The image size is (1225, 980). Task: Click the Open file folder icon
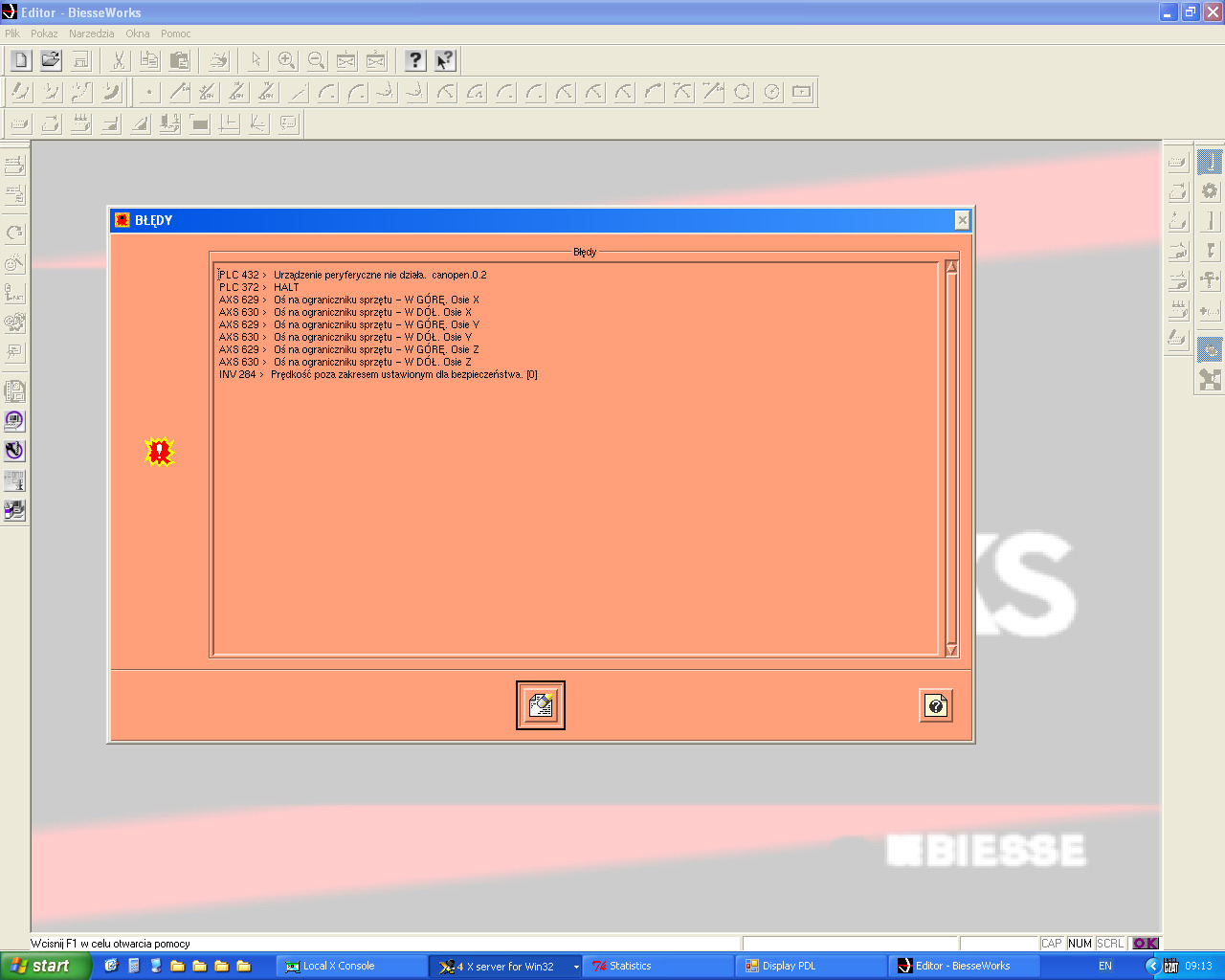pos(51,60)
